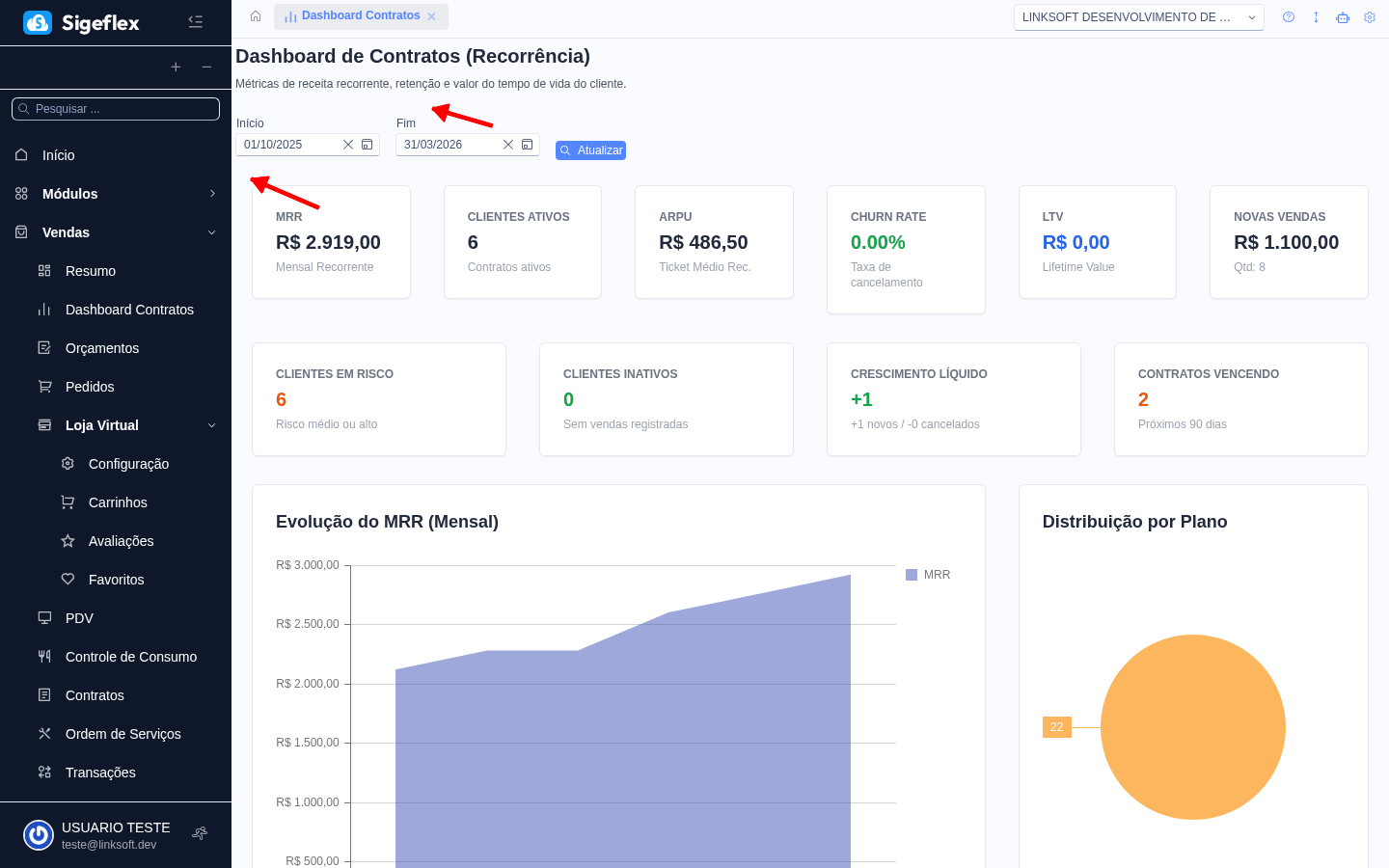Open the Favoritos heart icon
Image resolution: width=1389 pixels, height=868 pixels.
(67, 579)
